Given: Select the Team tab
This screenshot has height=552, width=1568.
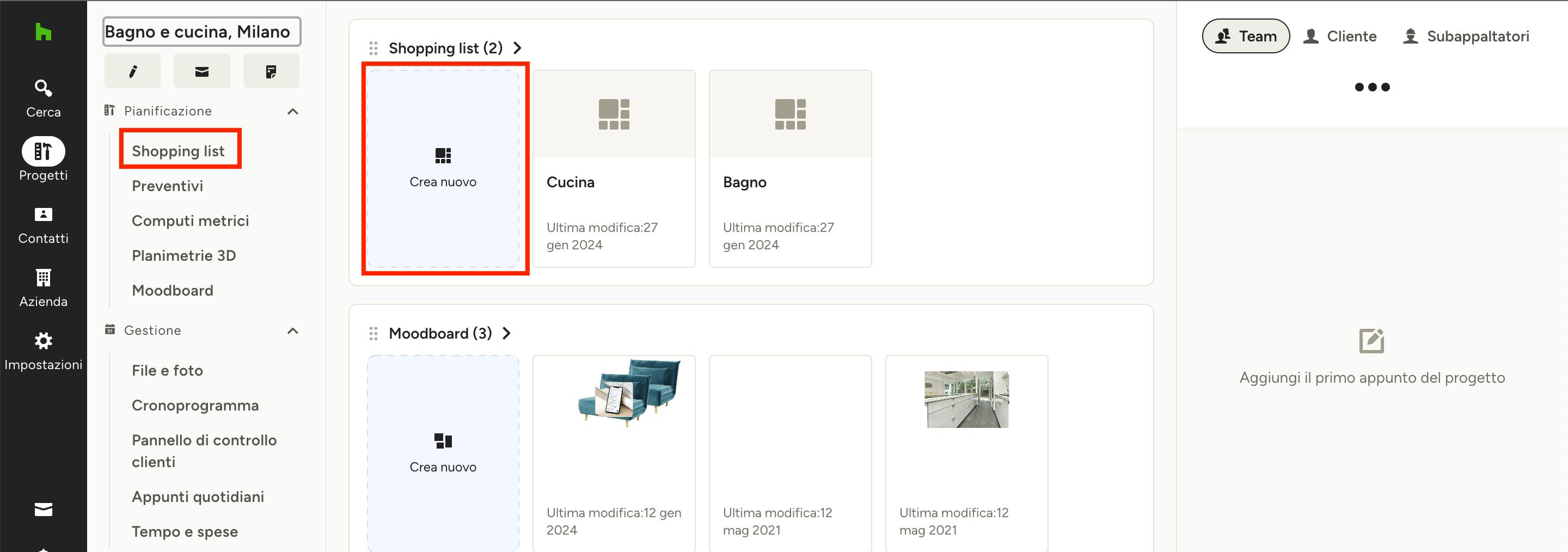Looking at the screenshot, I should coord(1245,36).
